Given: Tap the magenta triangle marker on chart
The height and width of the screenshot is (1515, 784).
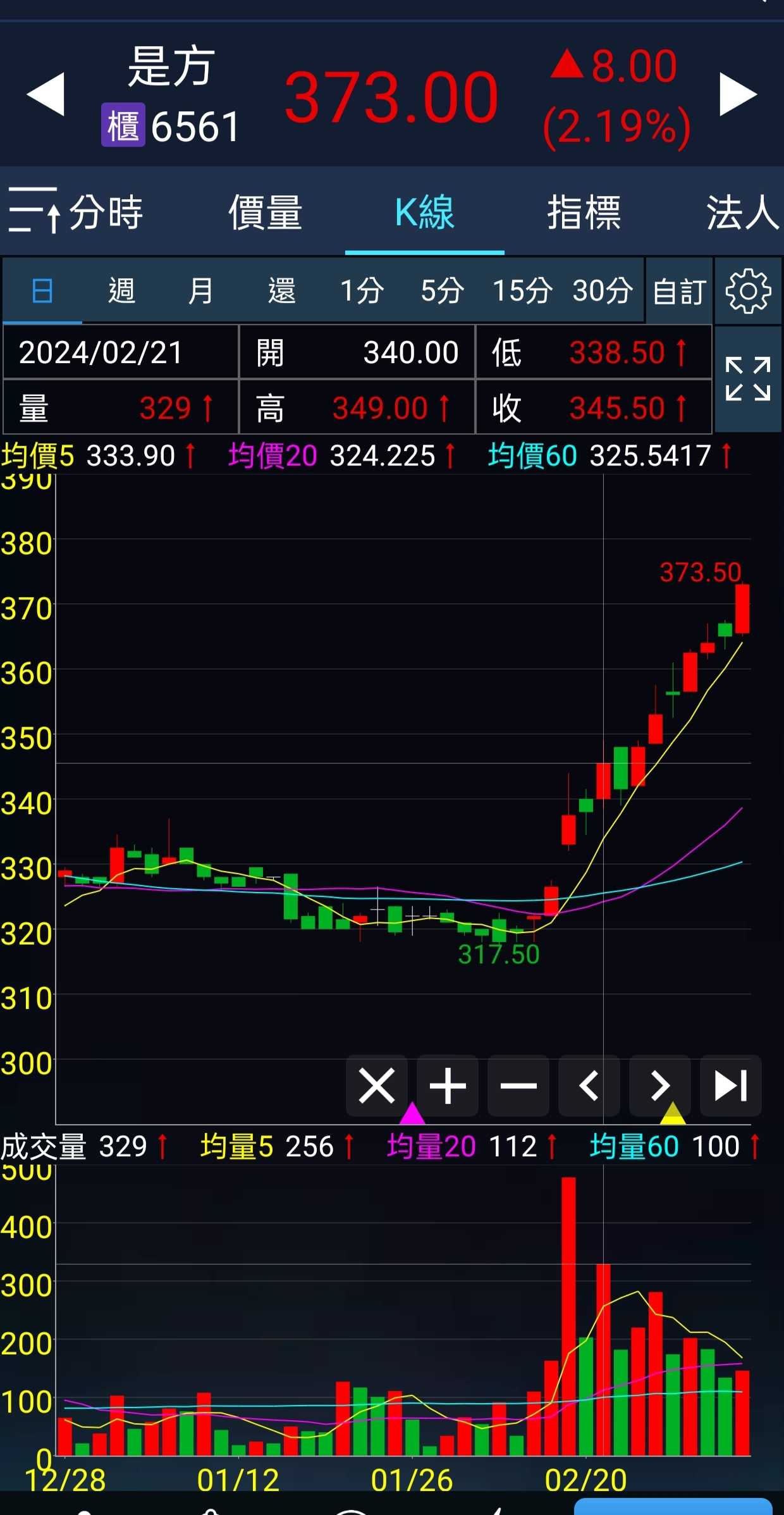Looking at the screenshot, I should coord(412,1115).
